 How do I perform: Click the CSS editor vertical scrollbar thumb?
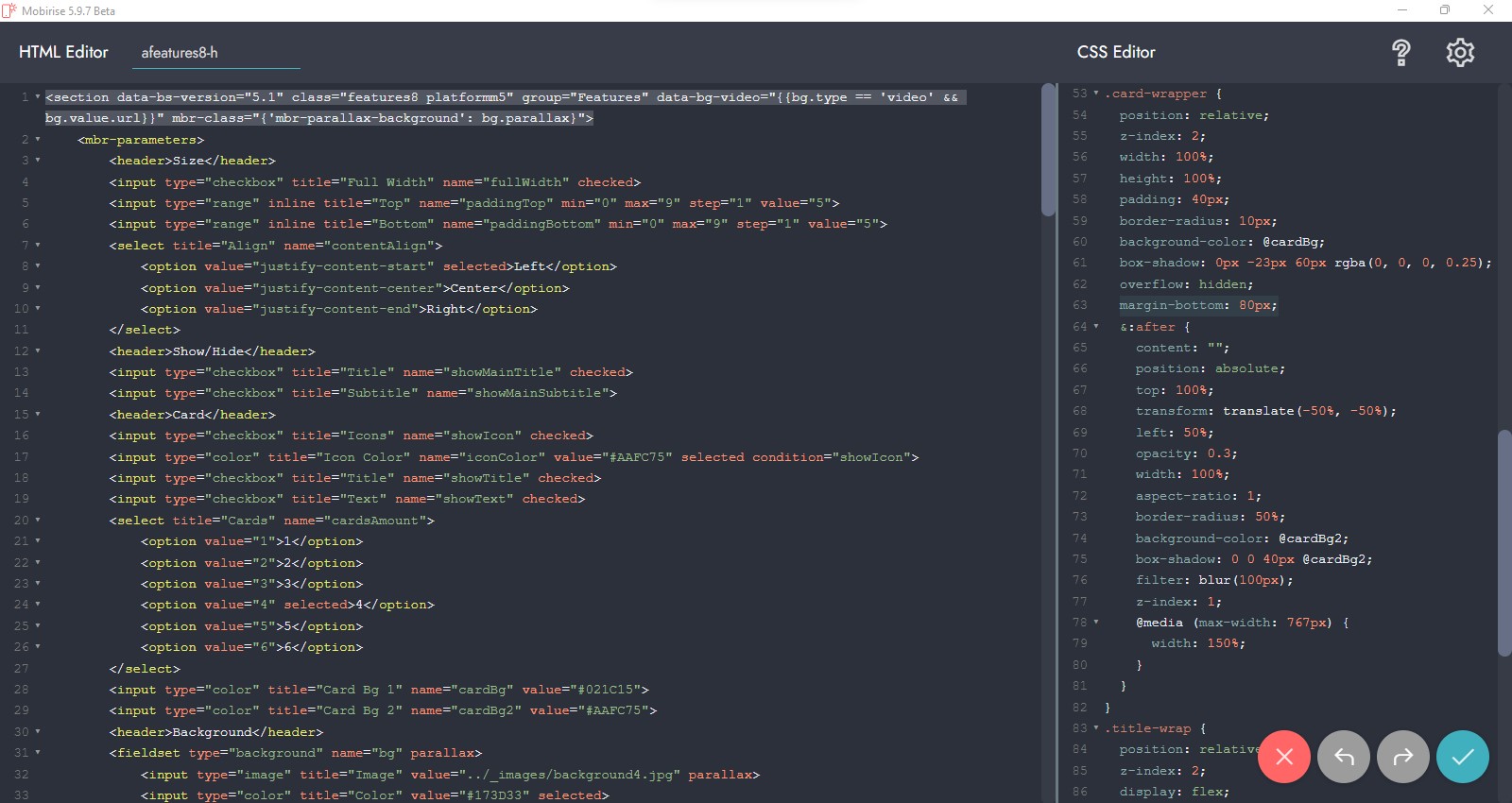tap(1504, 543)
